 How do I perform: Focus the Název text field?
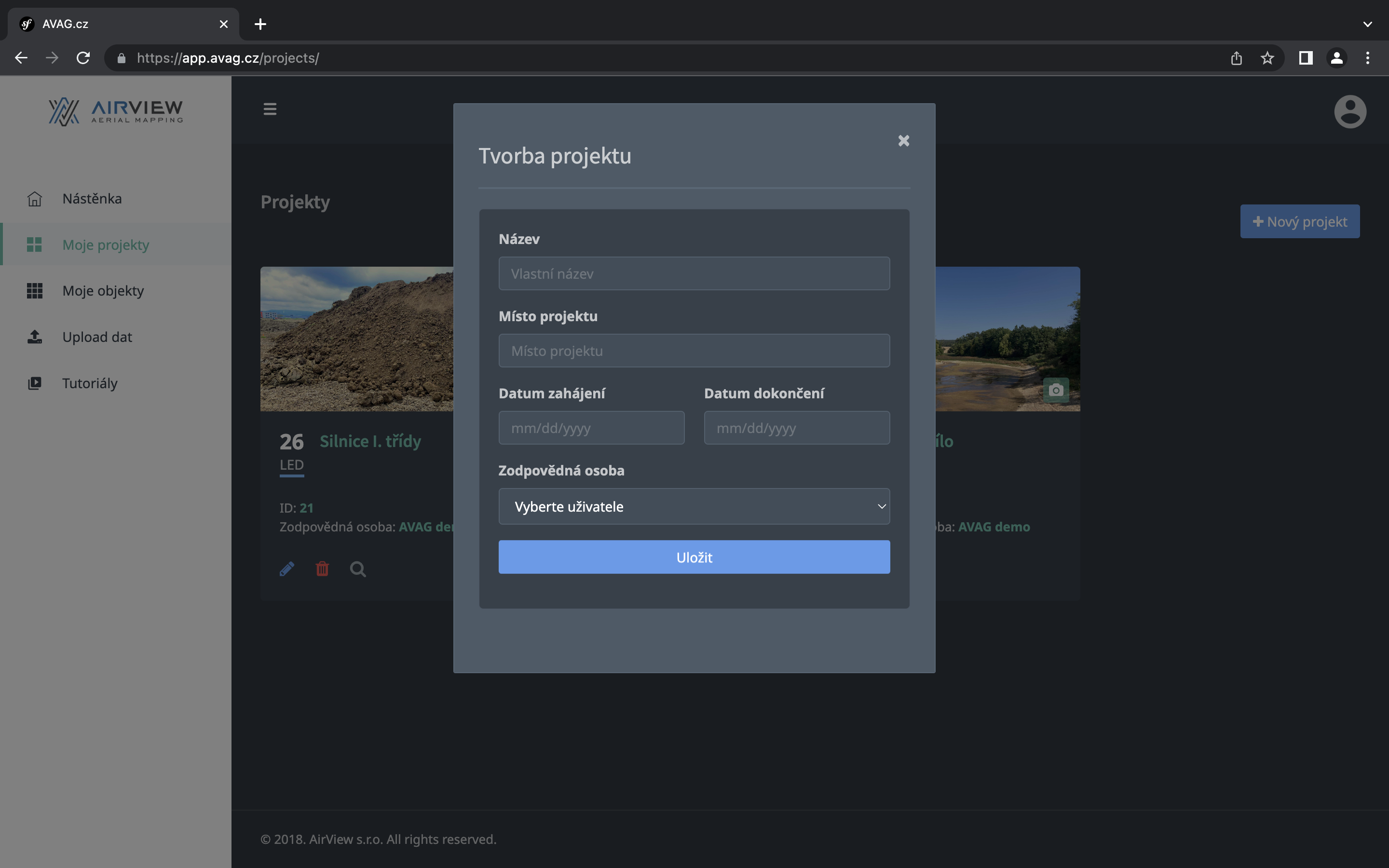click(x=694, y=274)
